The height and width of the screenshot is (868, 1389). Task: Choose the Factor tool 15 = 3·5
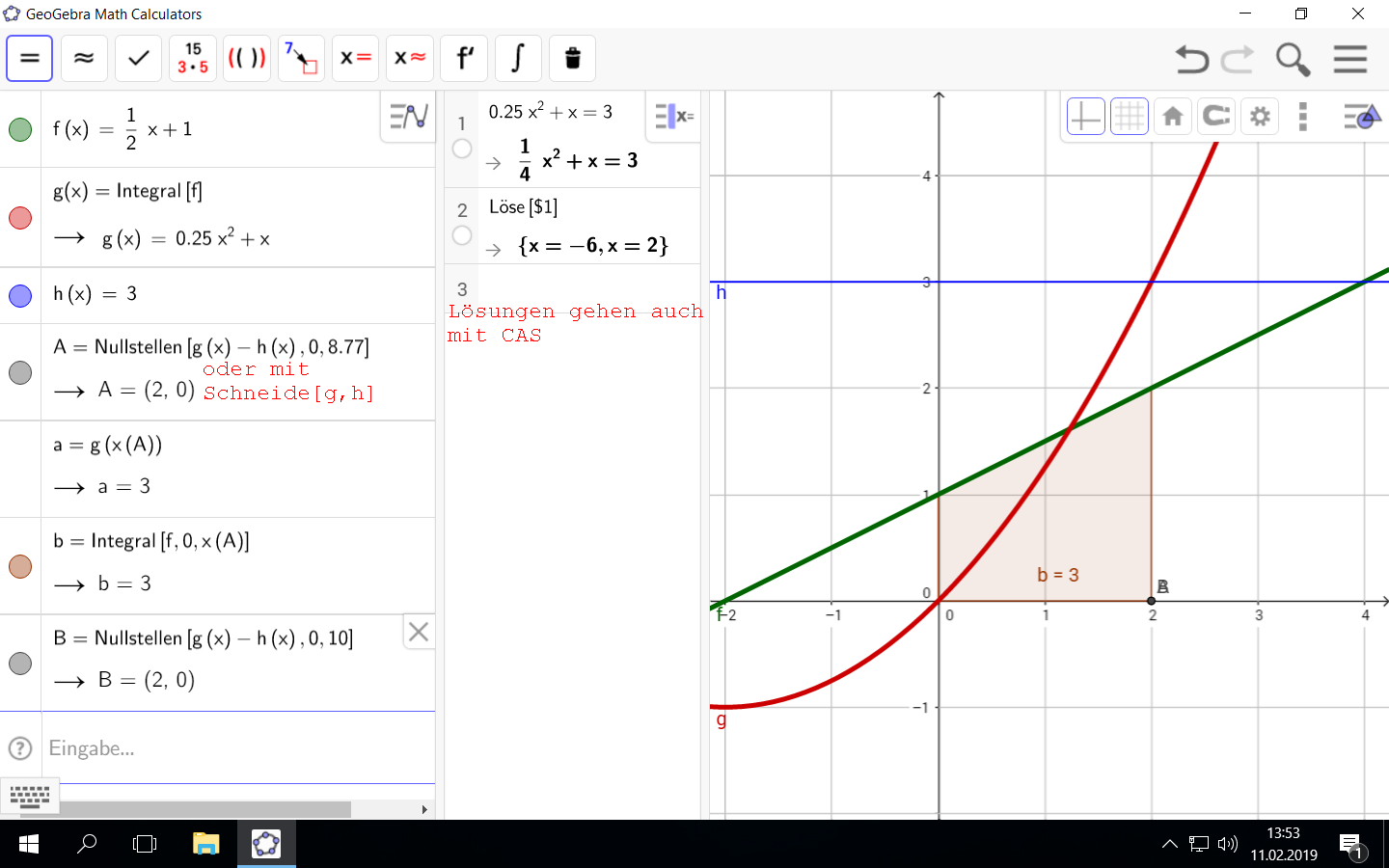(x=192, y=59)
